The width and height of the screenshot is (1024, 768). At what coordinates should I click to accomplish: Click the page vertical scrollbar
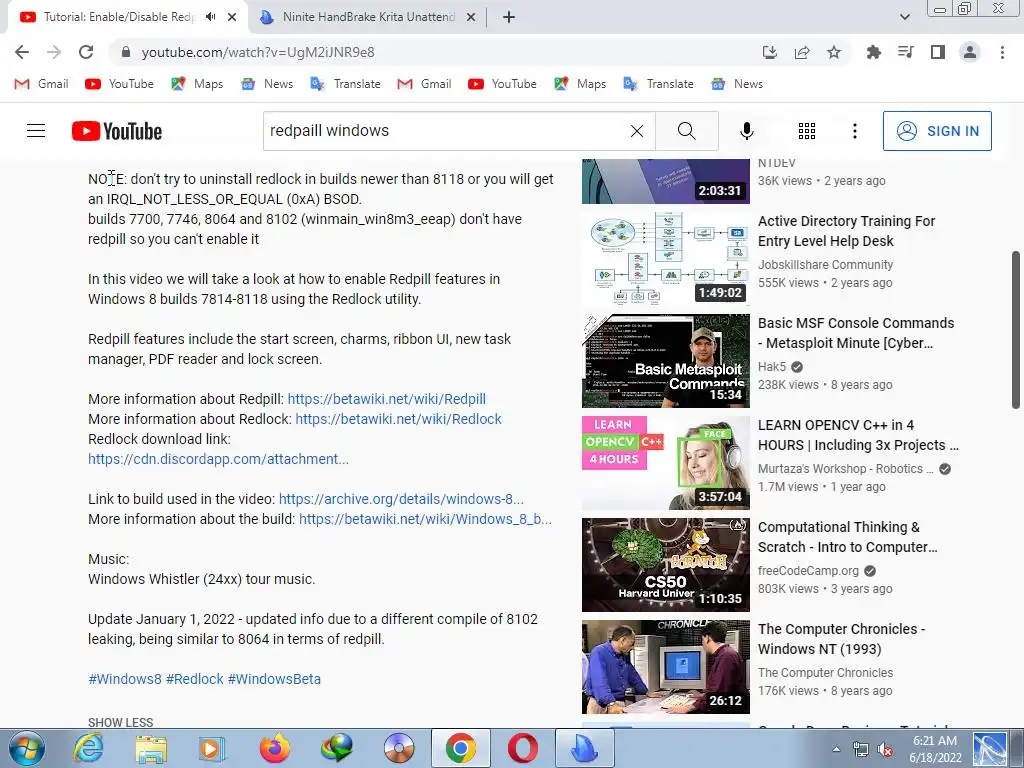coord(1016,330)
